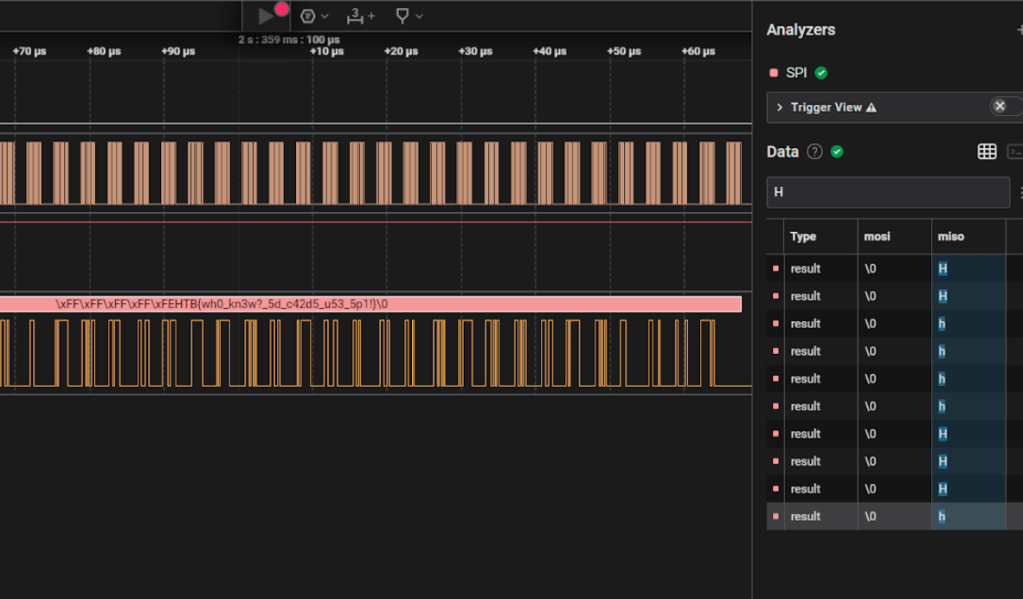This screenshot has width=1023, height=599.
Task: Click the +70 µs timeline tick
Action: [29, 52]
